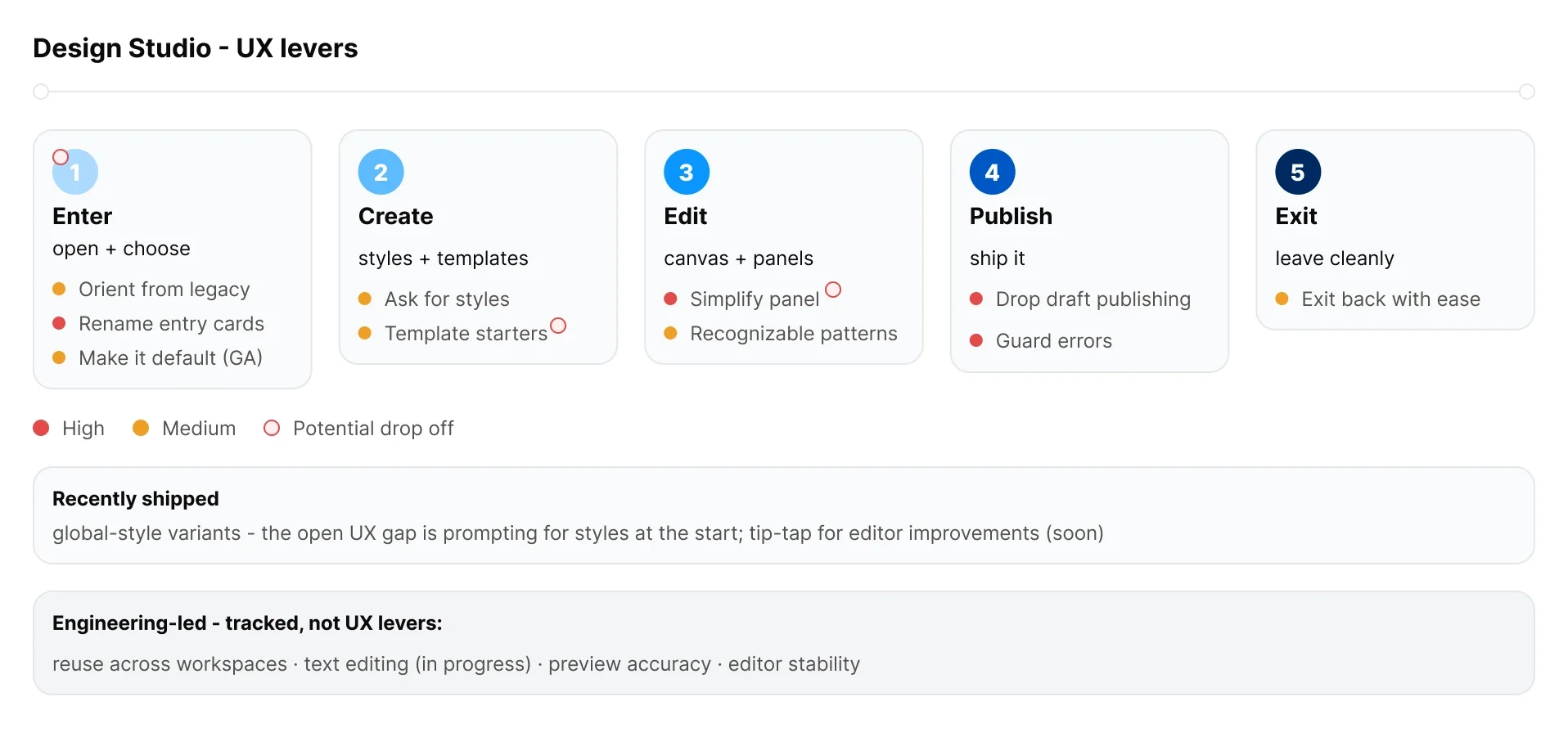Click drop-off ring beside Template starters

(558, 326)
